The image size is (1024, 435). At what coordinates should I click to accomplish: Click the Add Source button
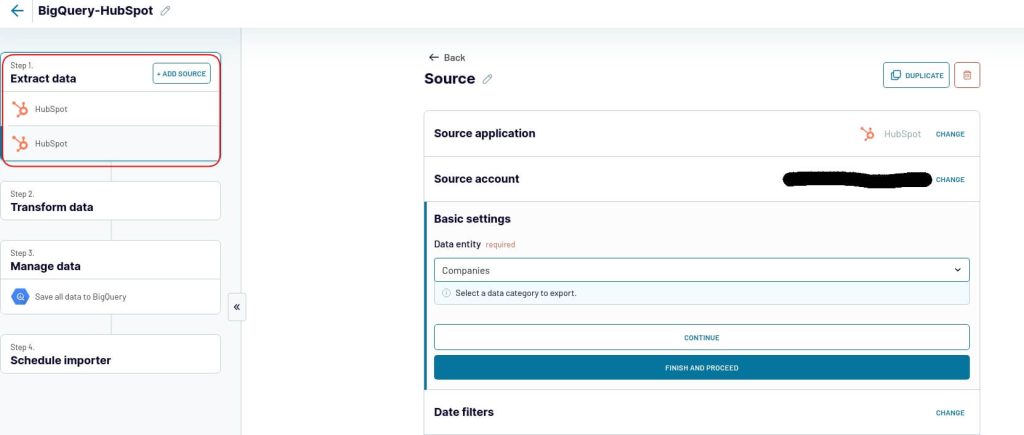point(182,74)
